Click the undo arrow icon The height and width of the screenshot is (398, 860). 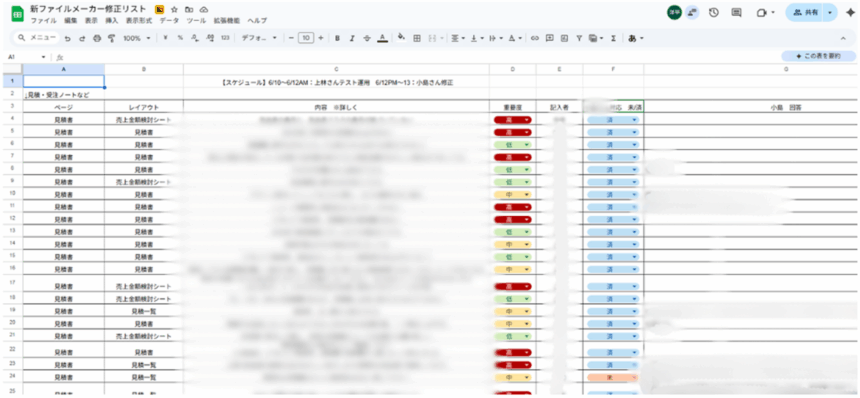(x=67, y=38)
